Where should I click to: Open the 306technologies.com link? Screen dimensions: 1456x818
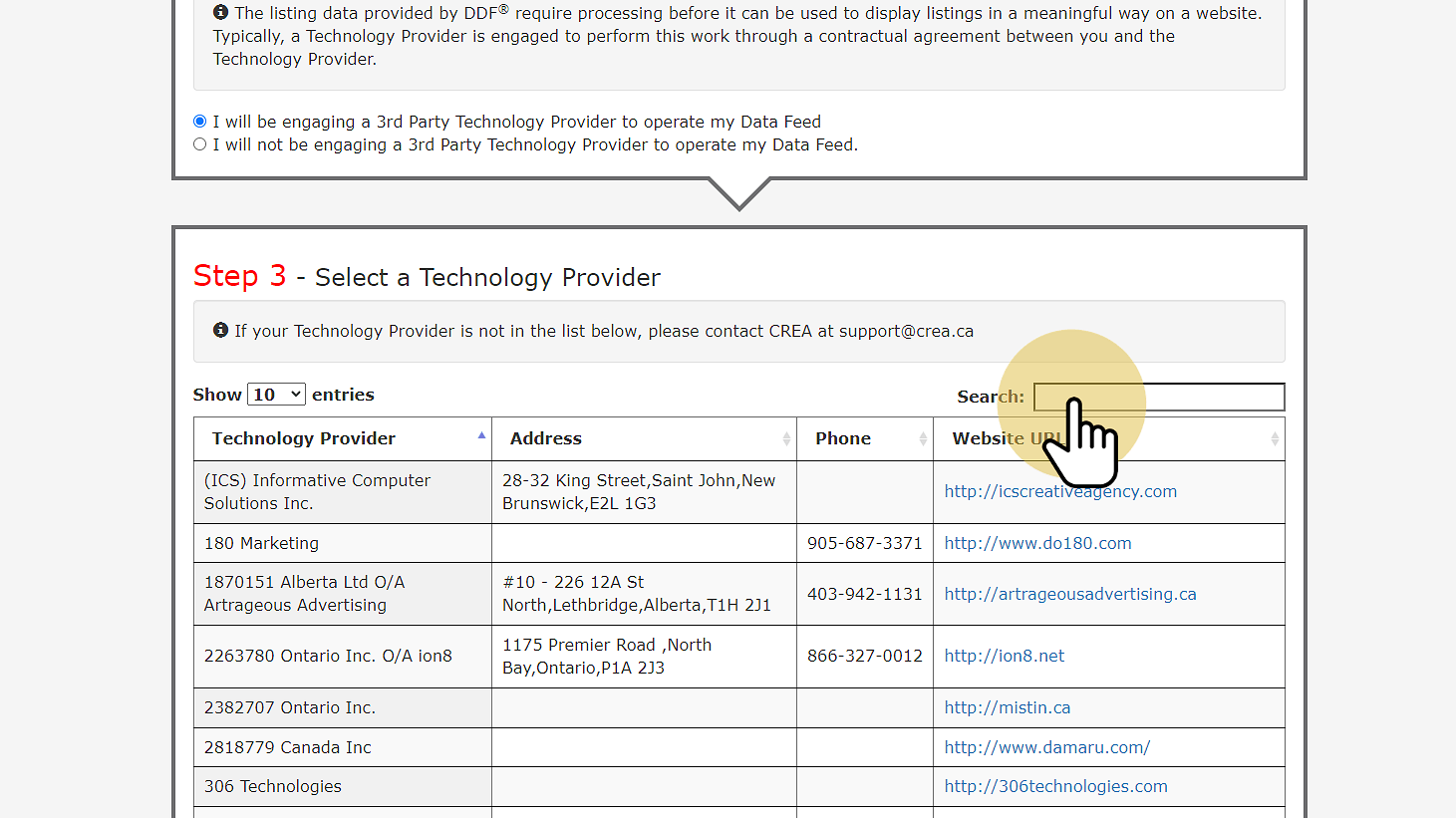pyautogui.click(x=1056, y=786)
